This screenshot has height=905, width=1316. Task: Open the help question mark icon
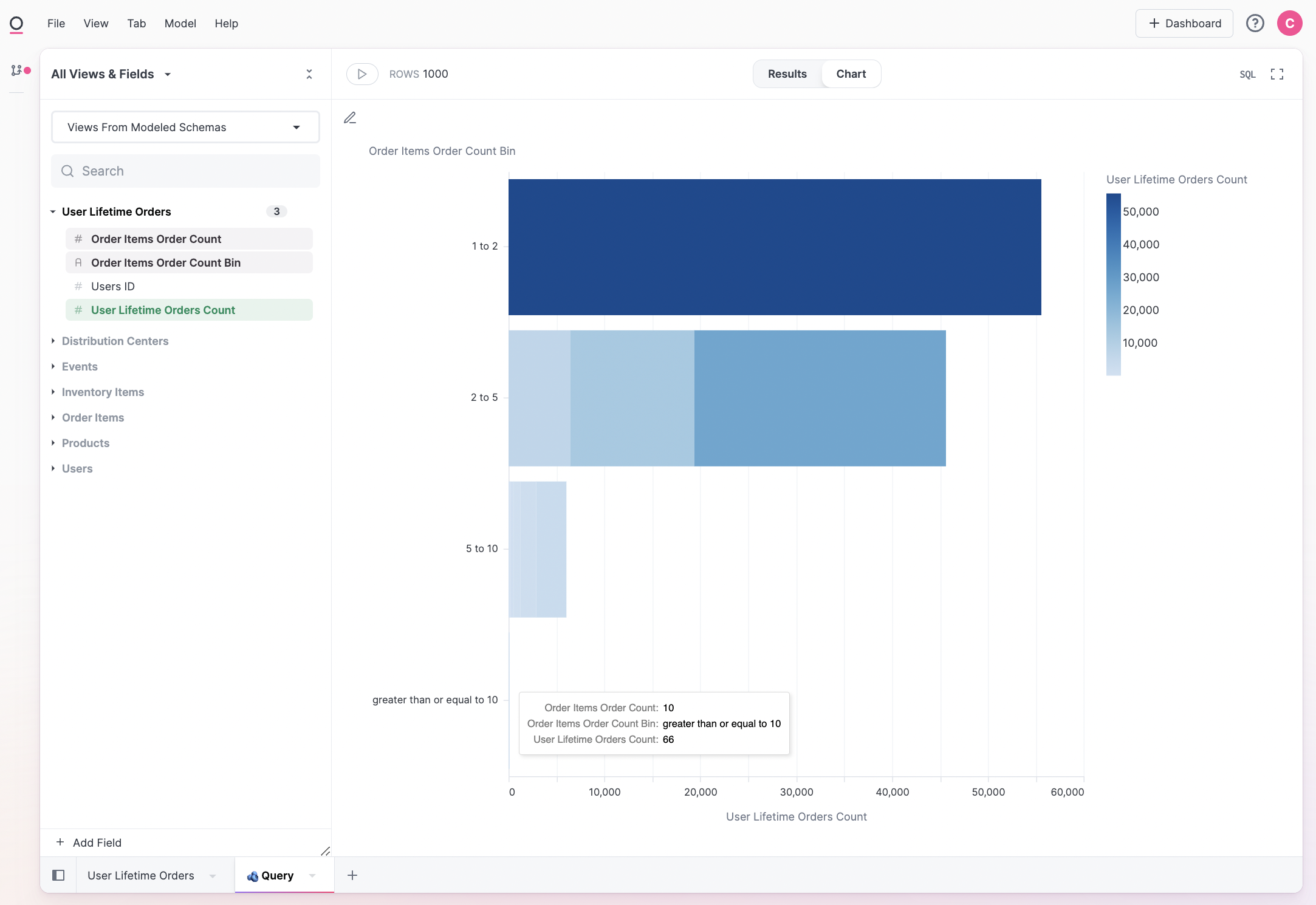[x=1255, y=23]
